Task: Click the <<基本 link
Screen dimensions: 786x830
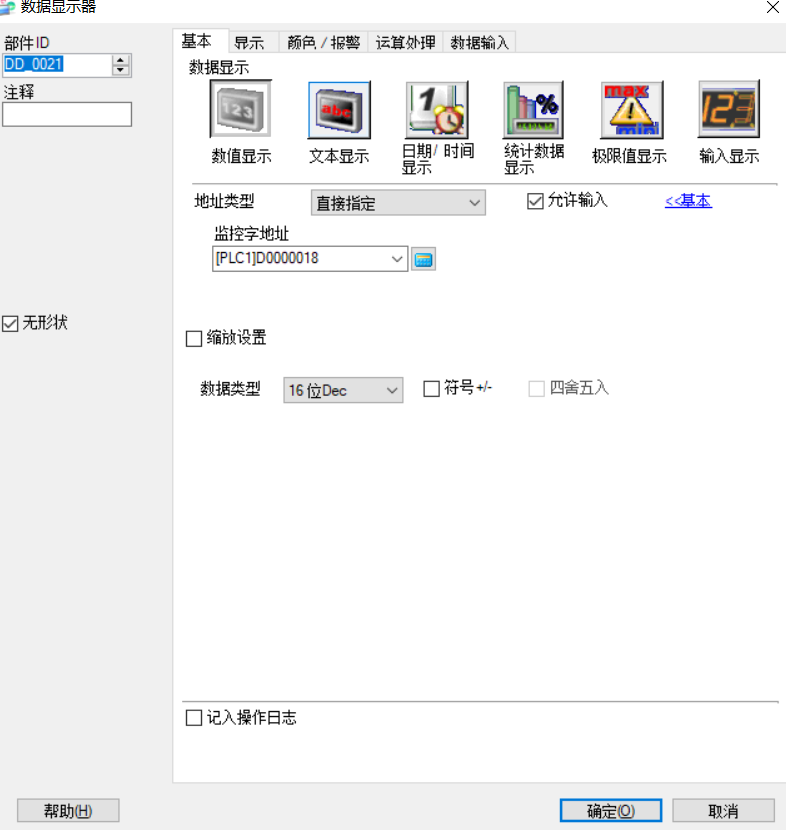Action: tap(688, 201)
